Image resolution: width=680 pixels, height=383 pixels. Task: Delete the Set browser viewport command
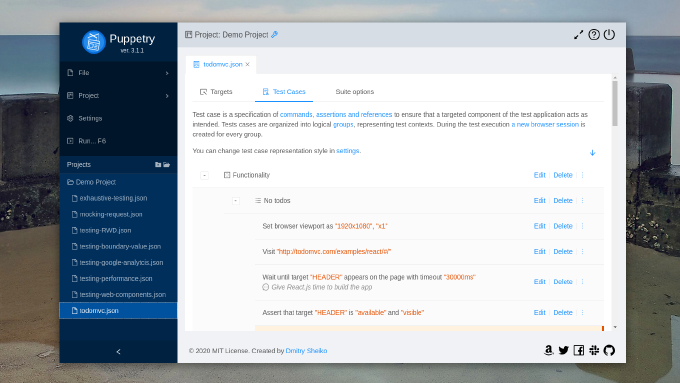(563, 226)
